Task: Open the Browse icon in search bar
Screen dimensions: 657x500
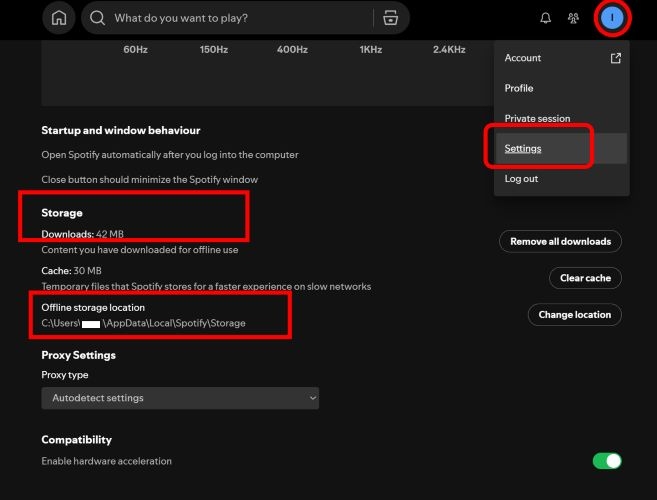Action: [391, 18]
